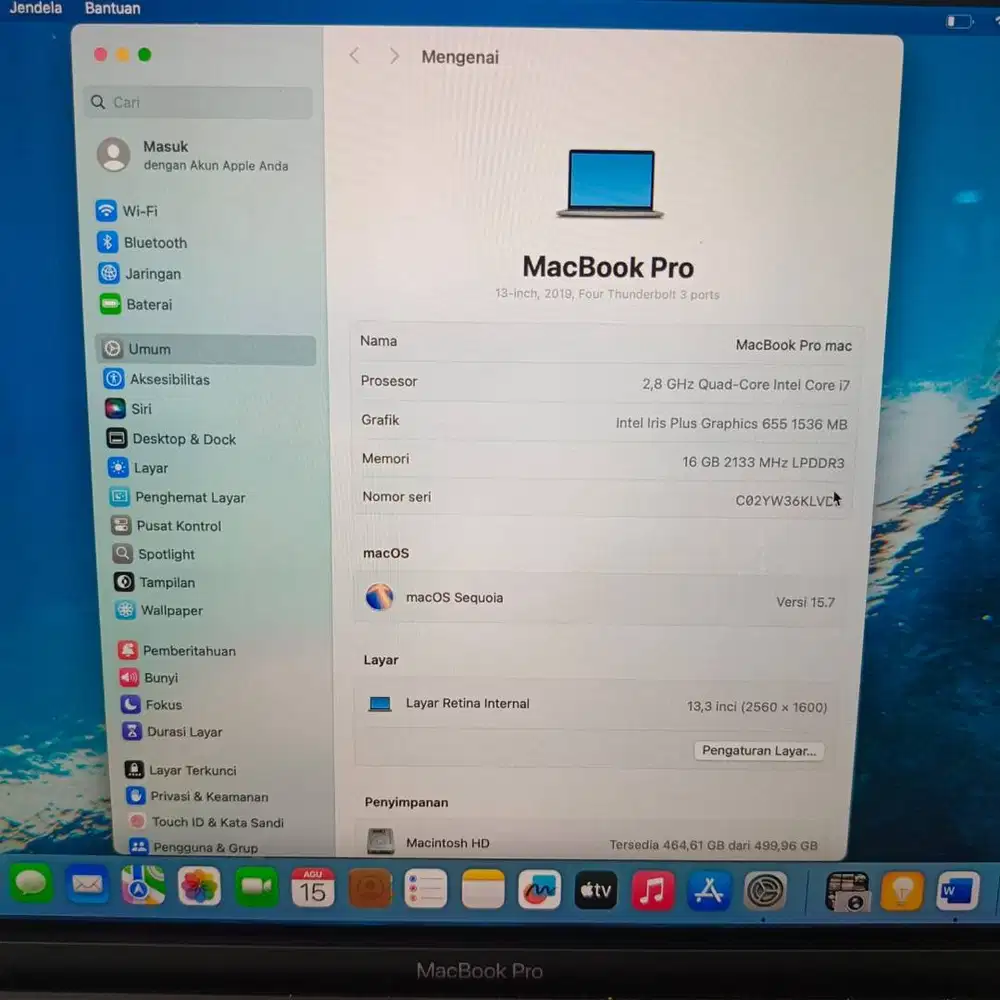The image size is (1000, 1000).
Task: Open Layar display settings in the sidebar
Action: (x=138, y=467)
